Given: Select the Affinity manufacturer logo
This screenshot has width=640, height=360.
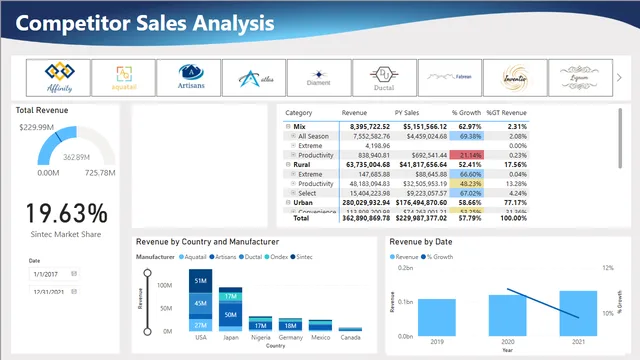Looking at the screenshot, I should [58, 78].
